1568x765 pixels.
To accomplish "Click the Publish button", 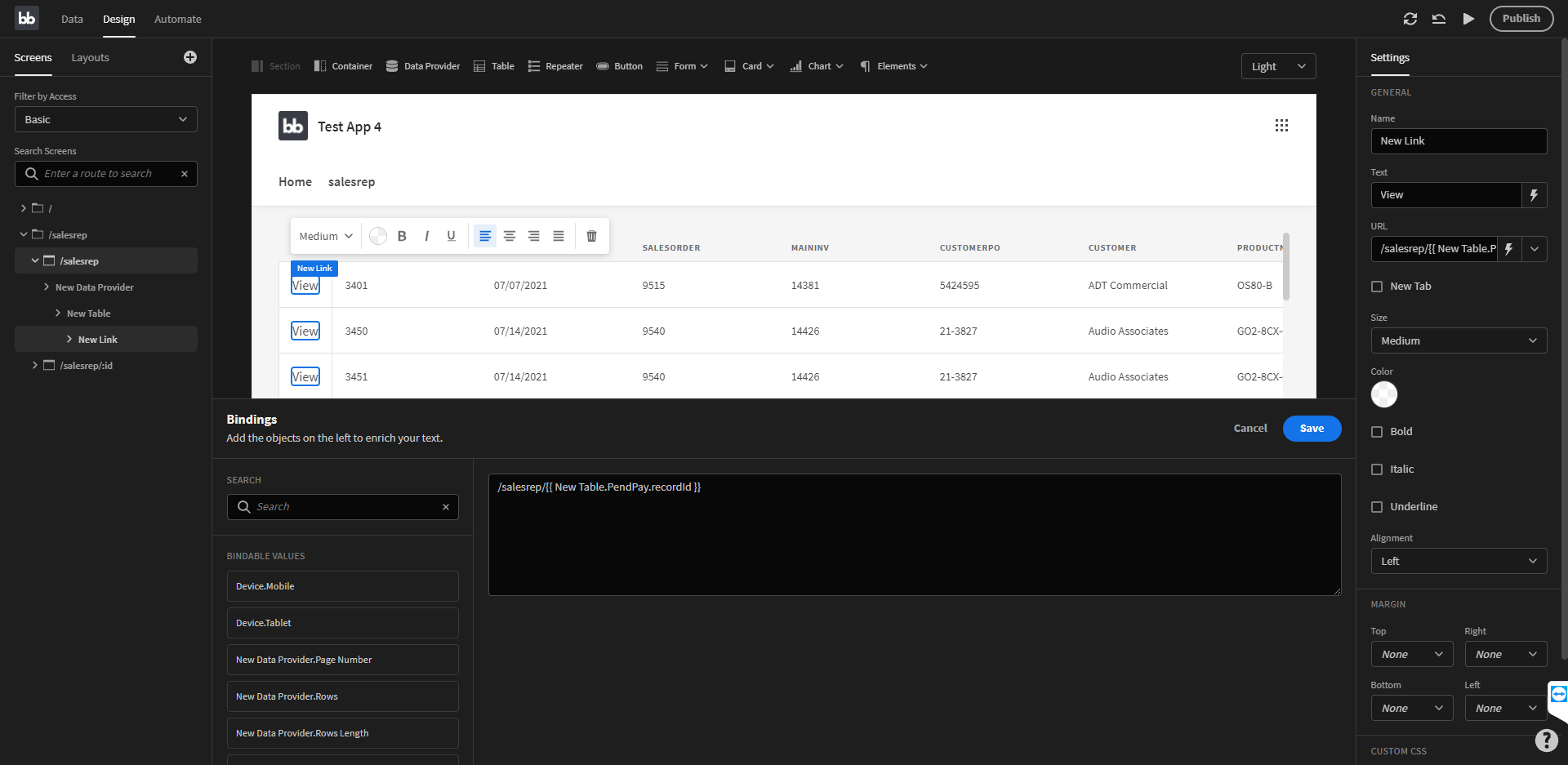I will tap(1521, 18).
